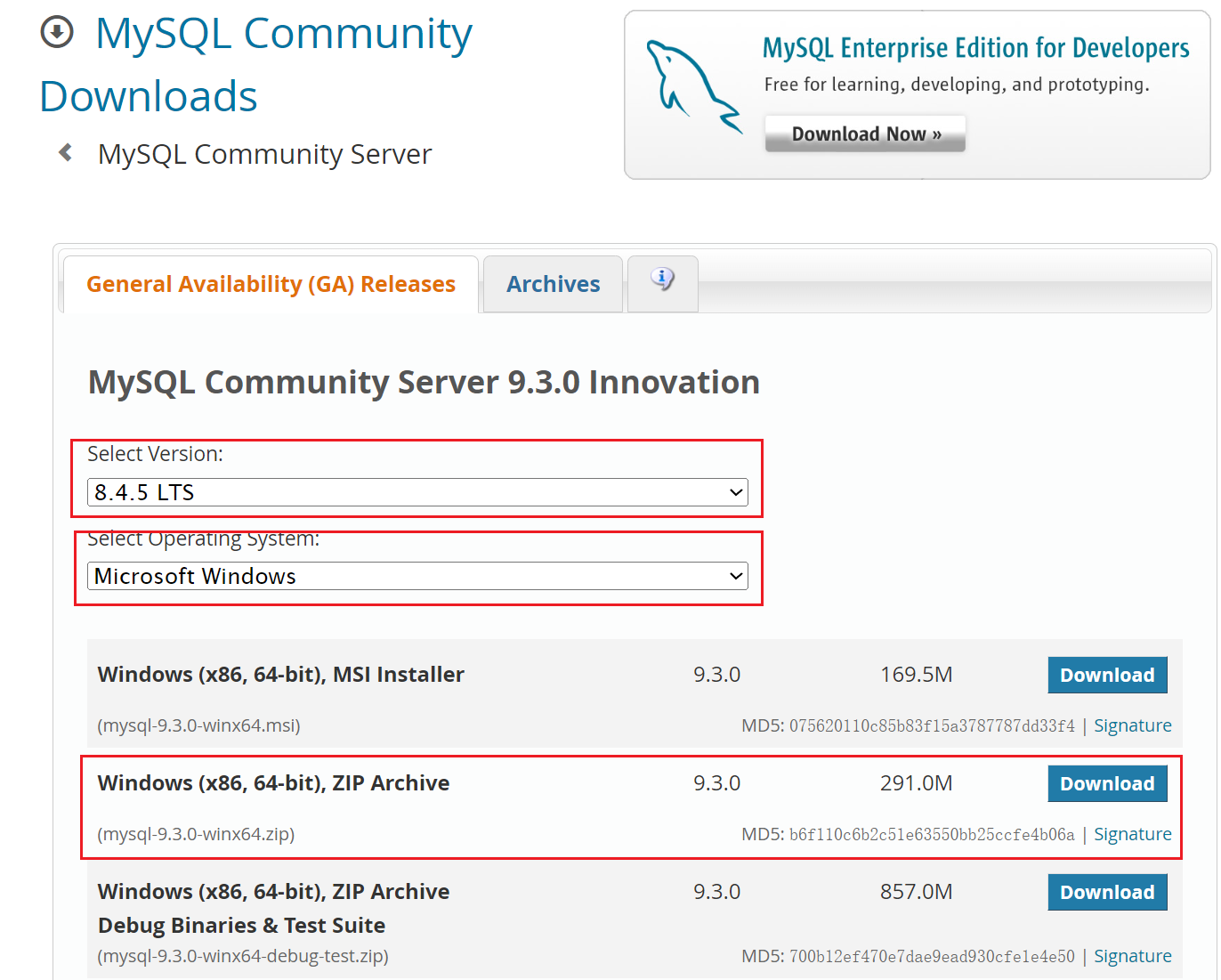Viewport: 1221px width, 980px height.
Task: Open Signature link for MSI Installer
Action: click(x=1132, y=725)
